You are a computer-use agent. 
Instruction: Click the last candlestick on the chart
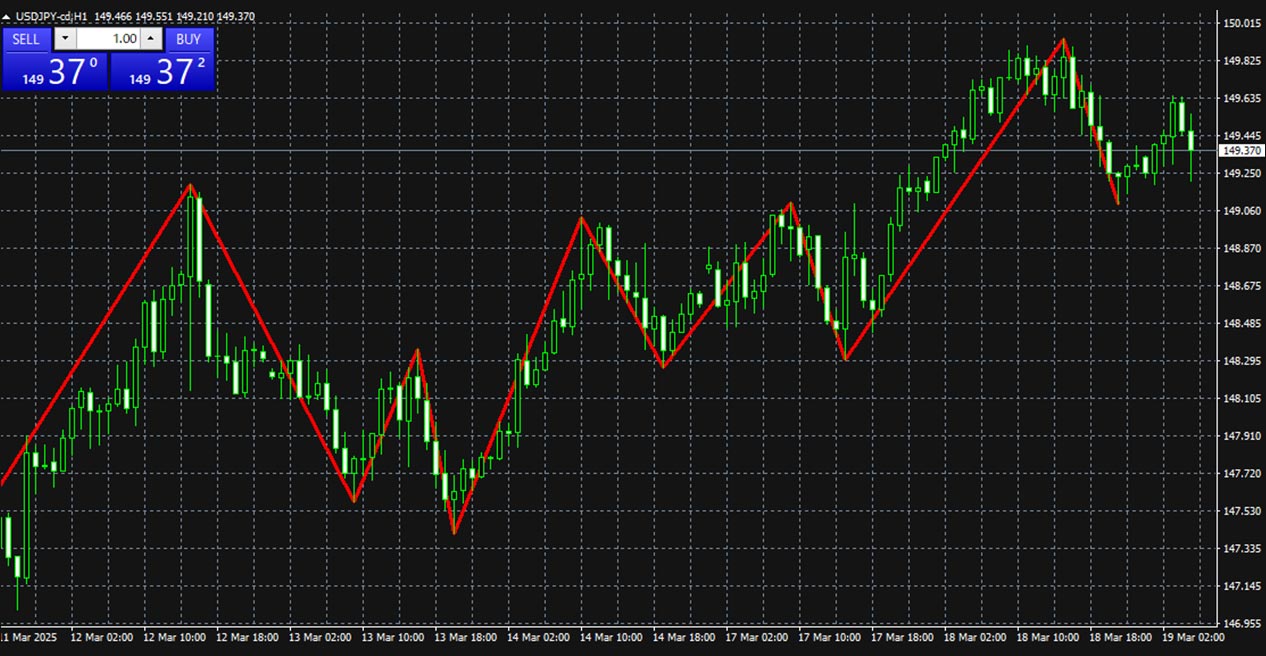(1190, 142)
